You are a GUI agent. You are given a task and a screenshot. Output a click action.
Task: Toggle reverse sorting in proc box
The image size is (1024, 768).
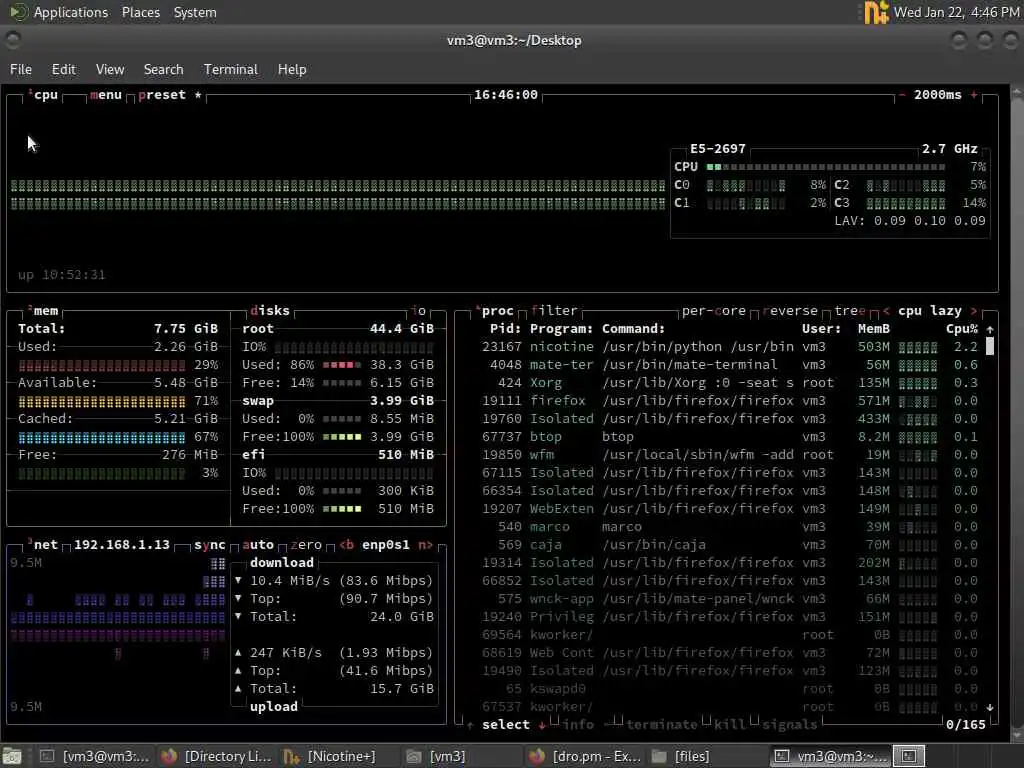(790, 311)
